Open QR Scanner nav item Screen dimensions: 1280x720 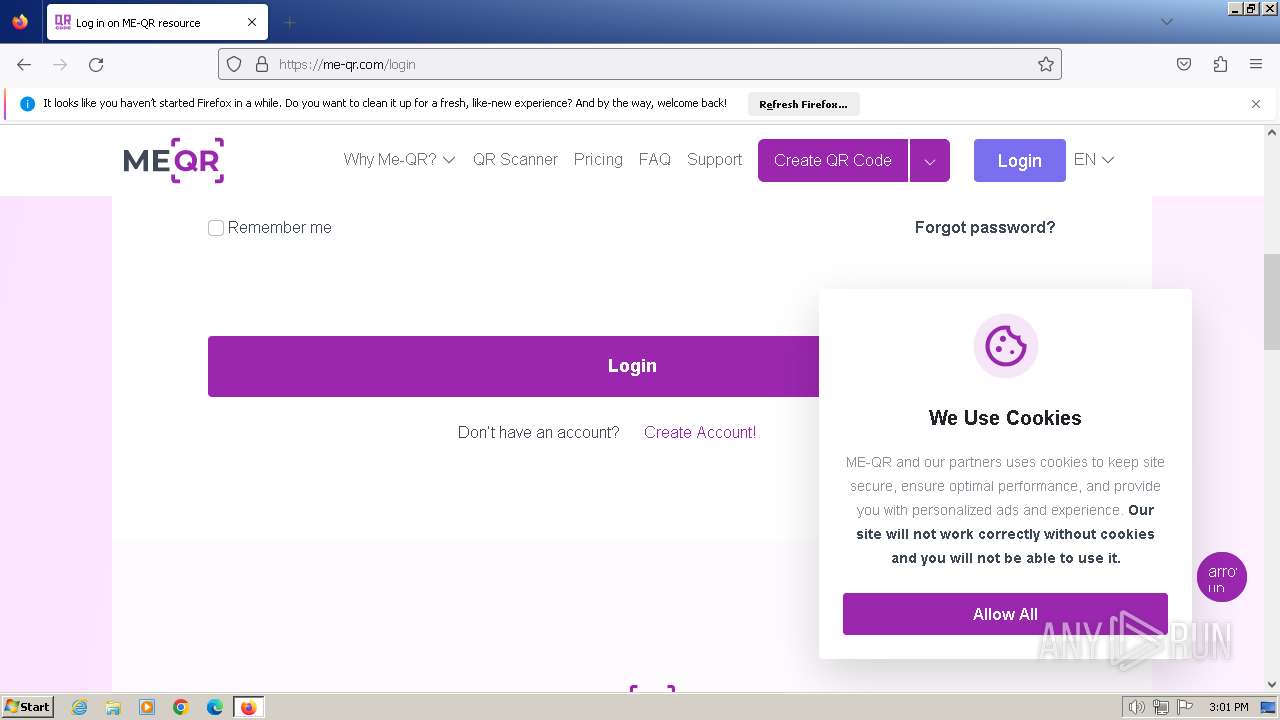tap(515, 159)
